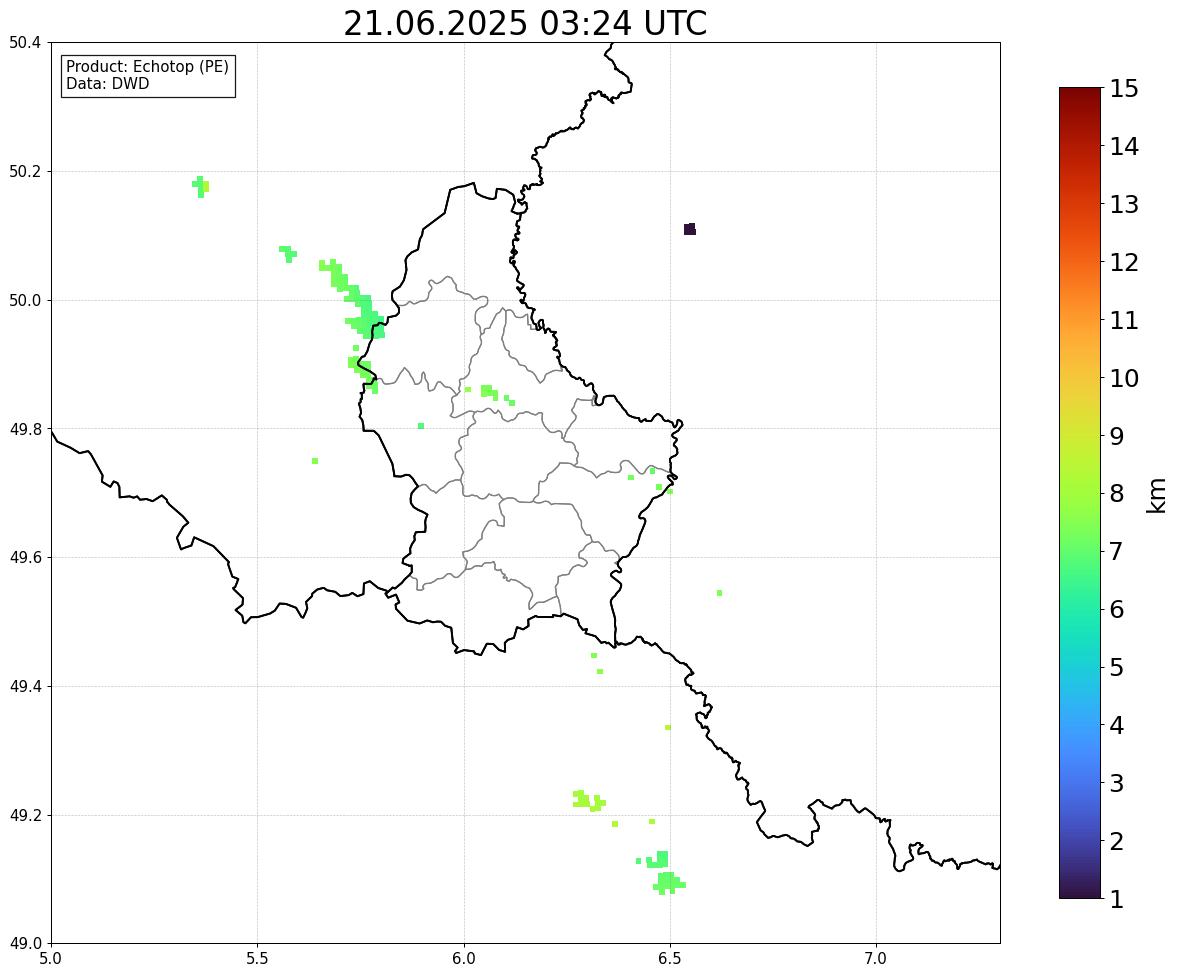Click the dark purple echo cell near 50.1 north
This screenshot has height=976, width=1178.
coord(690,229)
